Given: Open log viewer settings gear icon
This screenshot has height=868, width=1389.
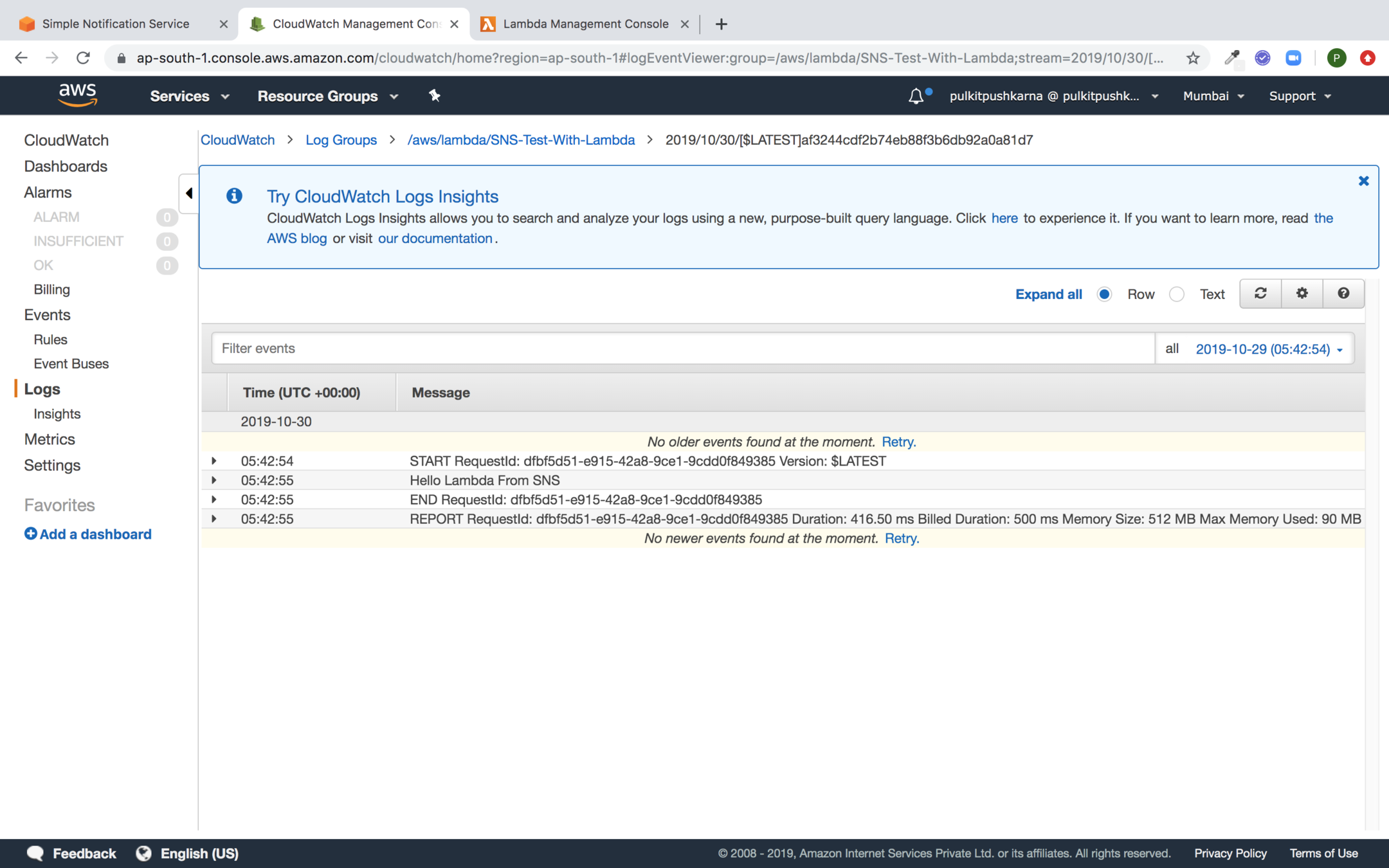Looking at the screenshot, I should (1302, 294).
